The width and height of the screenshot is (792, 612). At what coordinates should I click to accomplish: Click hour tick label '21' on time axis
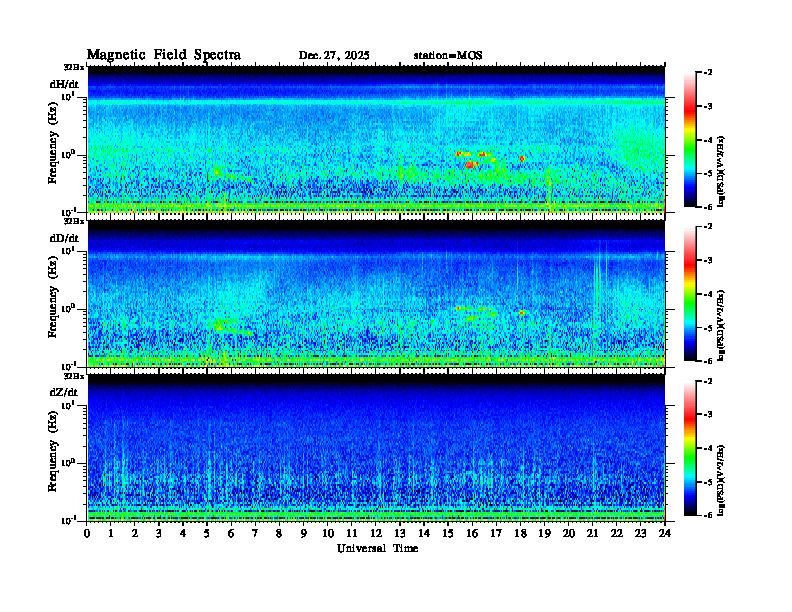(x=592, y=534)
